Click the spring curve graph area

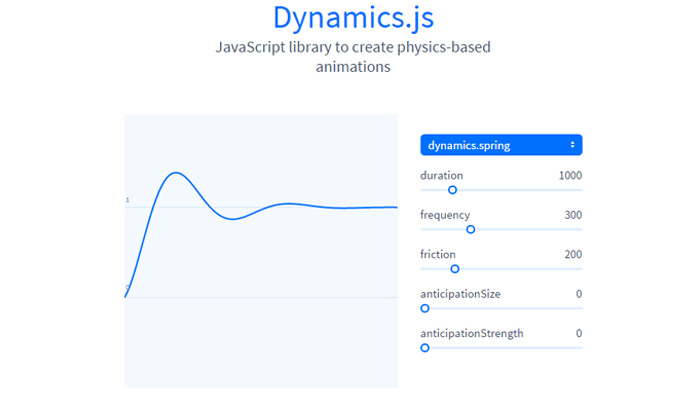point(261,251)
